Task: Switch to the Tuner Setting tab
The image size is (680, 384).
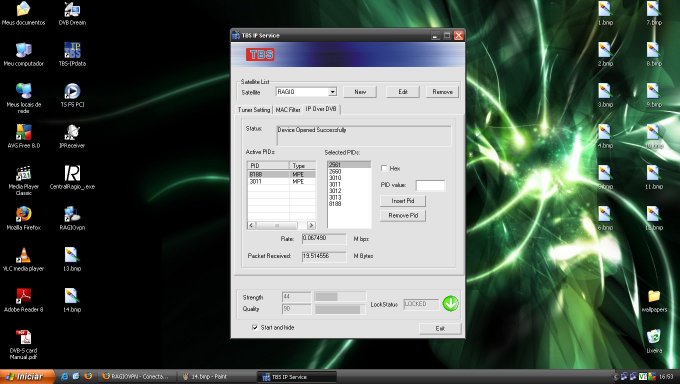Action: [254, 110]
